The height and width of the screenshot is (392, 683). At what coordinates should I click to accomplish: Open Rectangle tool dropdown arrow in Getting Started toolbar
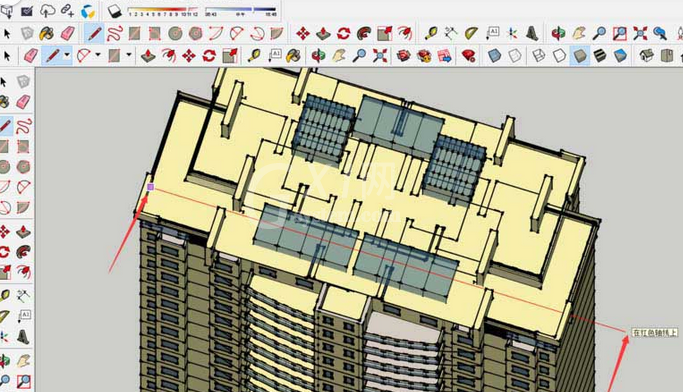click(128, 55)
